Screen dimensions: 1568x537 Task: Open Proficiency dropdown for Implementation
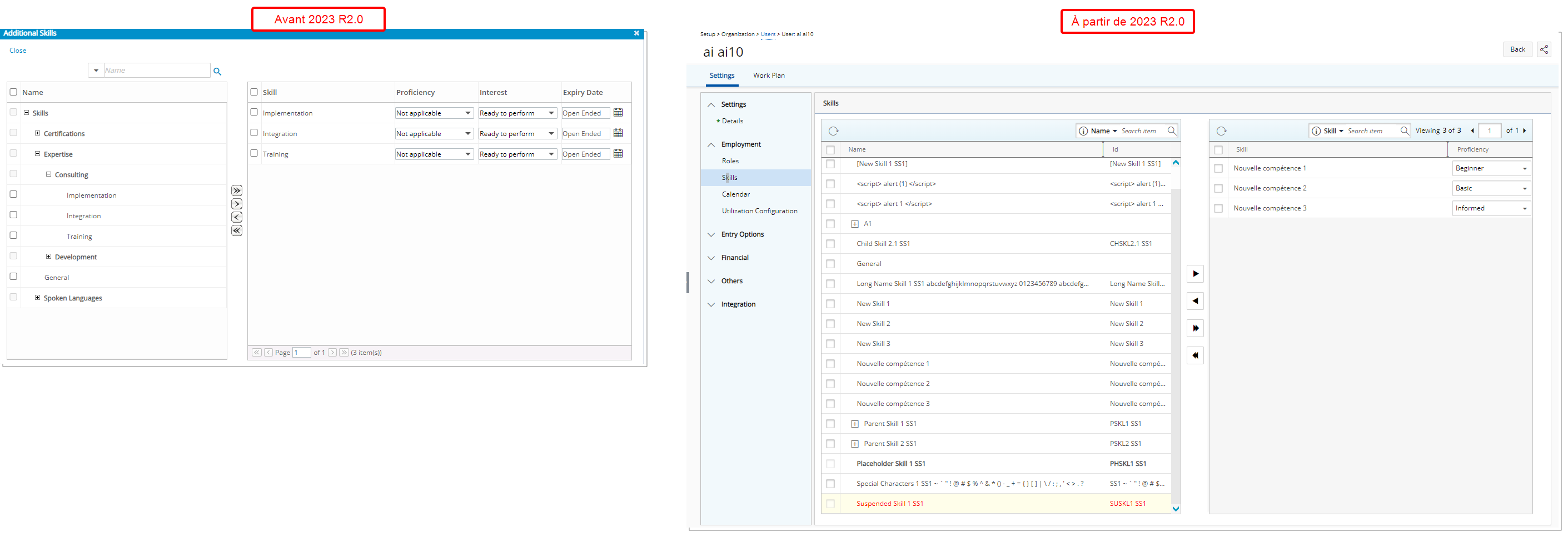pos(434,113)
